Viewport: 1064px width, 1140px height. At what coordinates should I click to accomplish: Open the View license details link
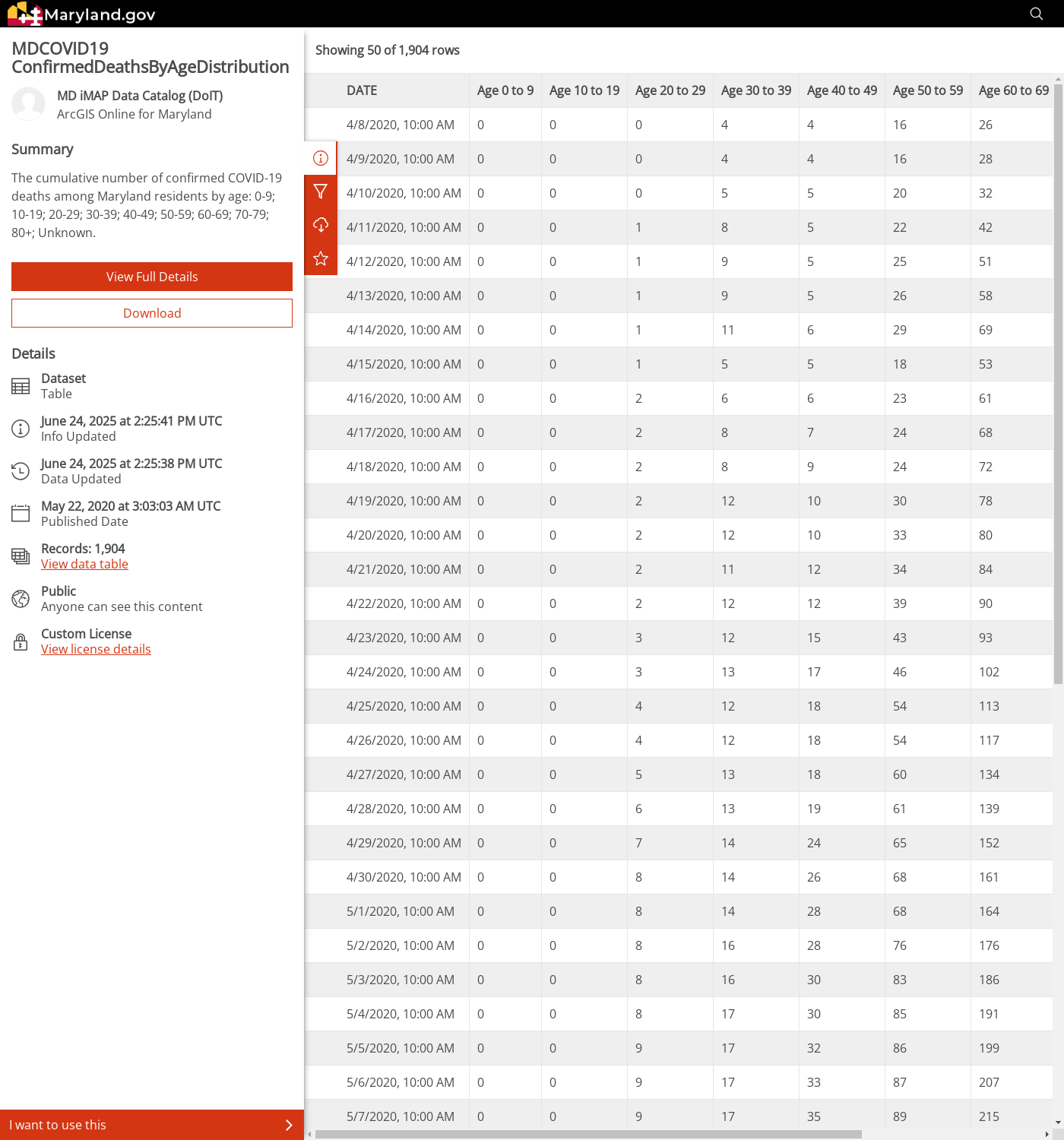96,649
